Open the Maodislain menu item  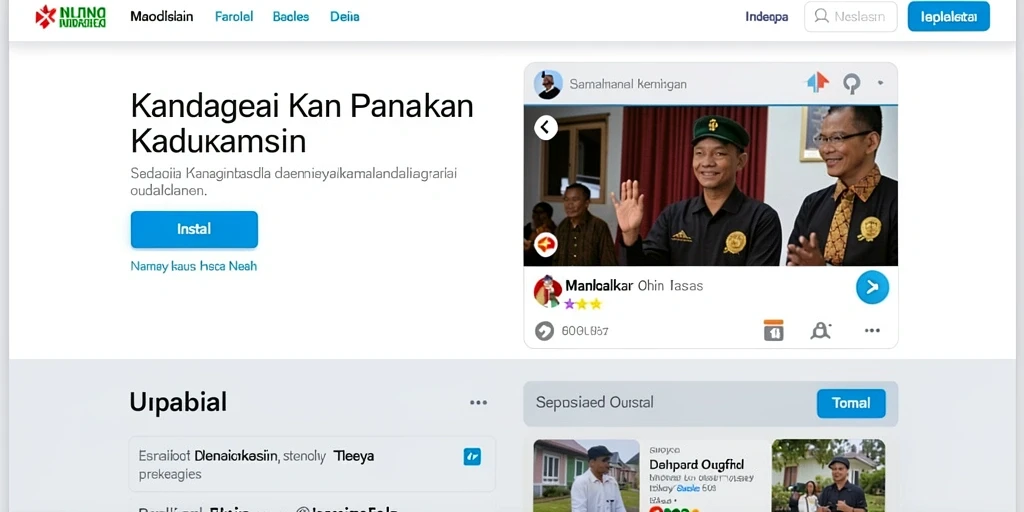point(161,16)
